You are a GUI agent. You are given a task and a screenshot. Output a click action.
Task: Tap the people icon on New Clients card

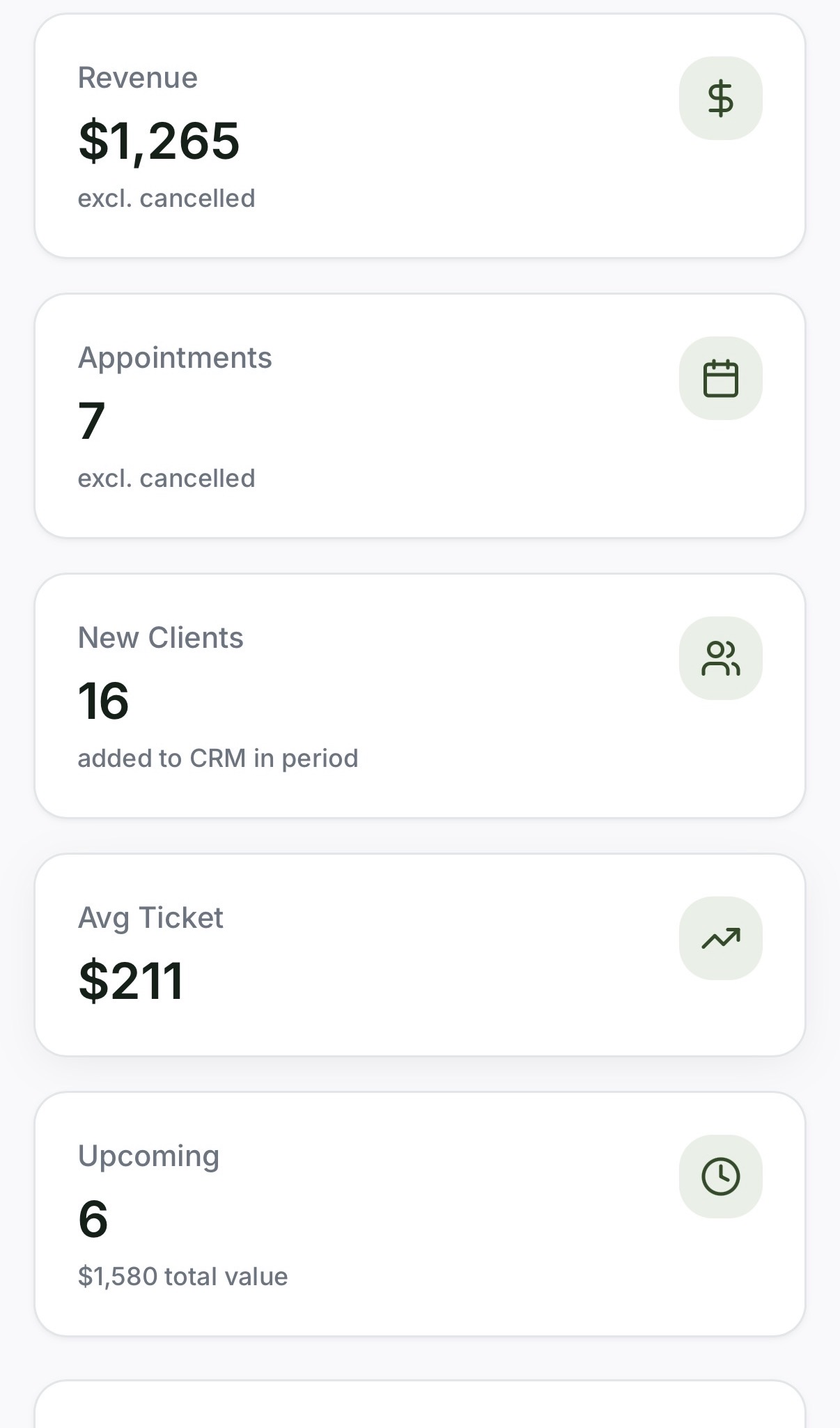point(720,658)
